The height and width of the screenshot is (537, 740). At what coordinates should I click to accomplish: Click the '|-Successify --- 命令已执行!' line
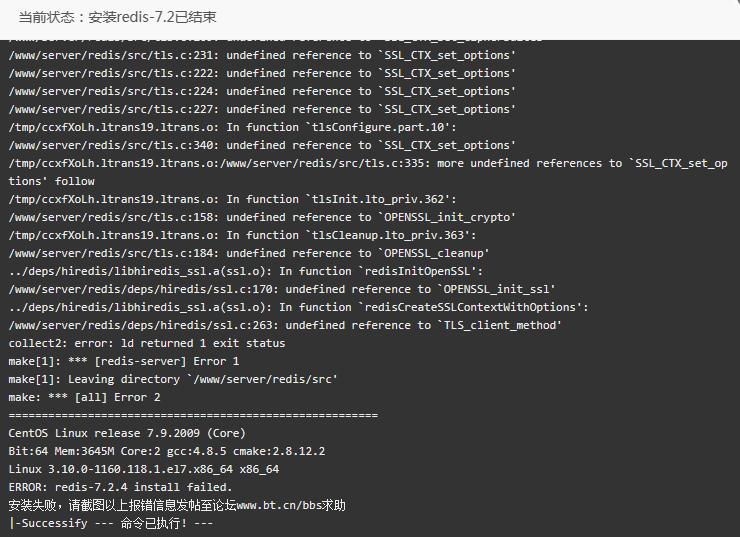111,523
